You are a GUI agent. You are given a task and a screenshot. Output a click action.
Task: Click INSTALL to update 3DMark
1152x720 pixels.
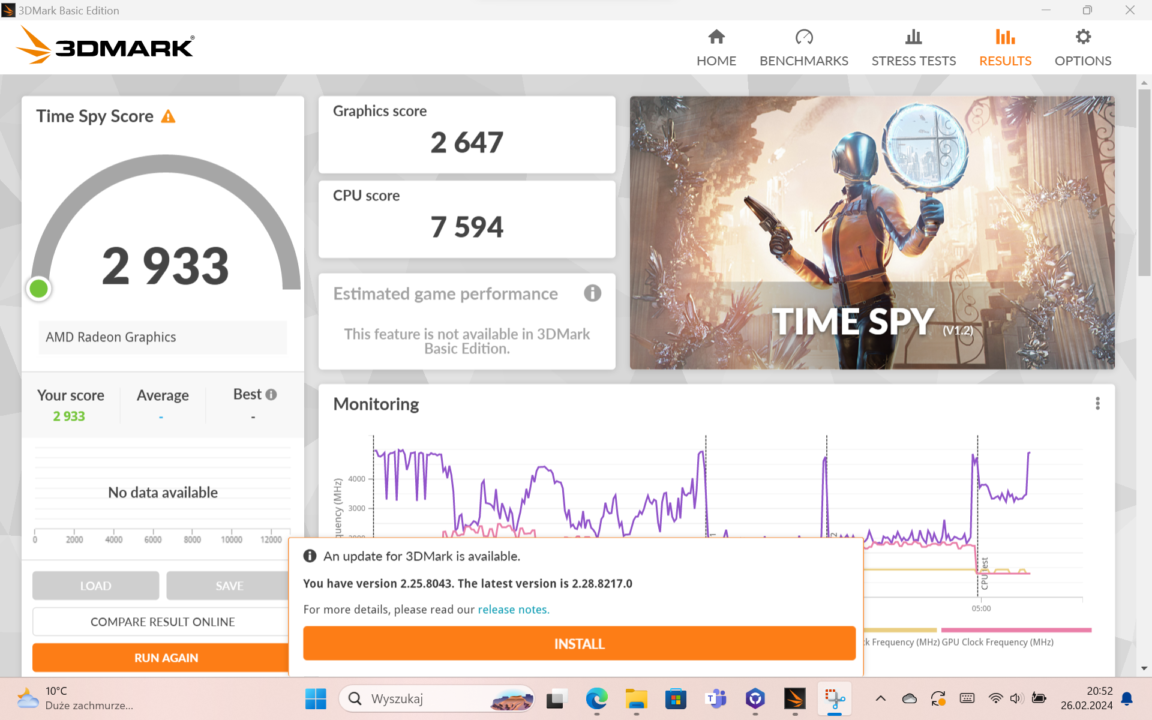pos(579,644)
